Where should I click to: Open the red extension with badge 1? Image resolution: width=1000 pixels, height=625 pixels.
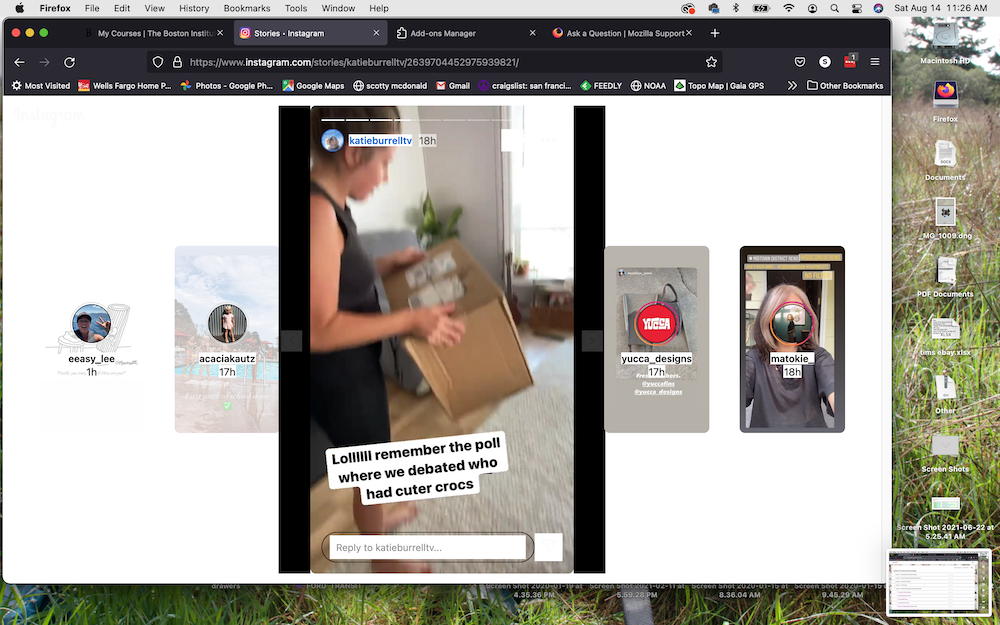tap(850, 62)
